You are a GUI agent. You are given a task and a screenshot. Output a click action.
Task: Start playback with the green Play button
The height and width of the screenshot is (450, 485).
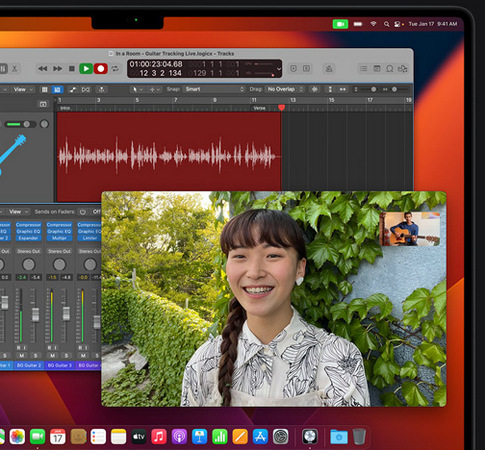tap(86, 69)
